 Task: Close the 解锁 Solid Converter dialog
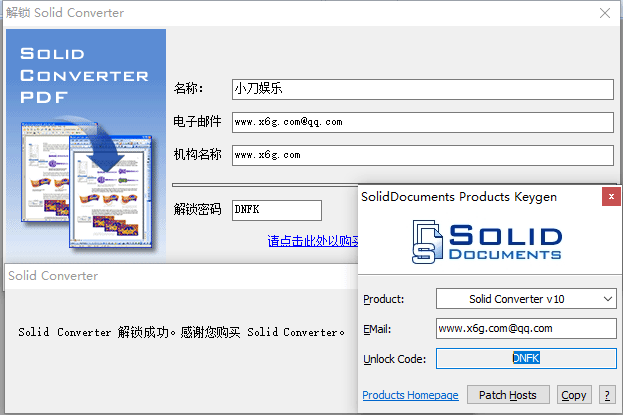604,13
